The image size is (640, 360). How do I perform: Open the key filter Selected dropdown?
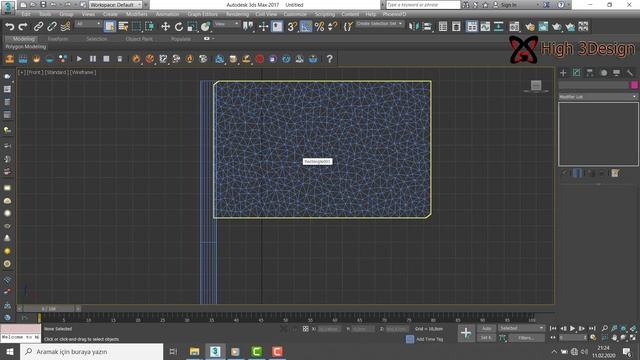point(522,328)
